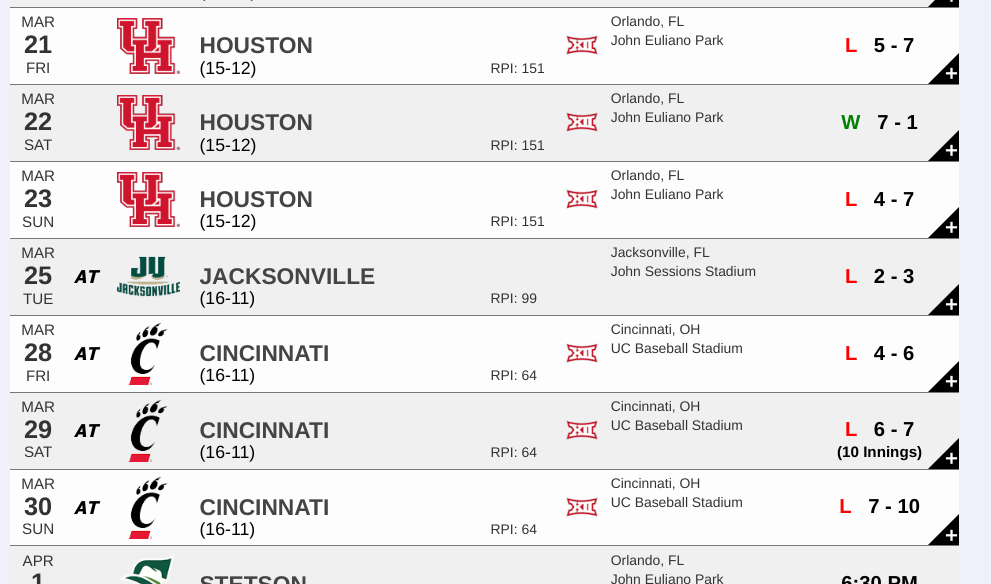Click Jacksonville JU logo
This screenshot has width=991, height=584.
tap(149, 277)
